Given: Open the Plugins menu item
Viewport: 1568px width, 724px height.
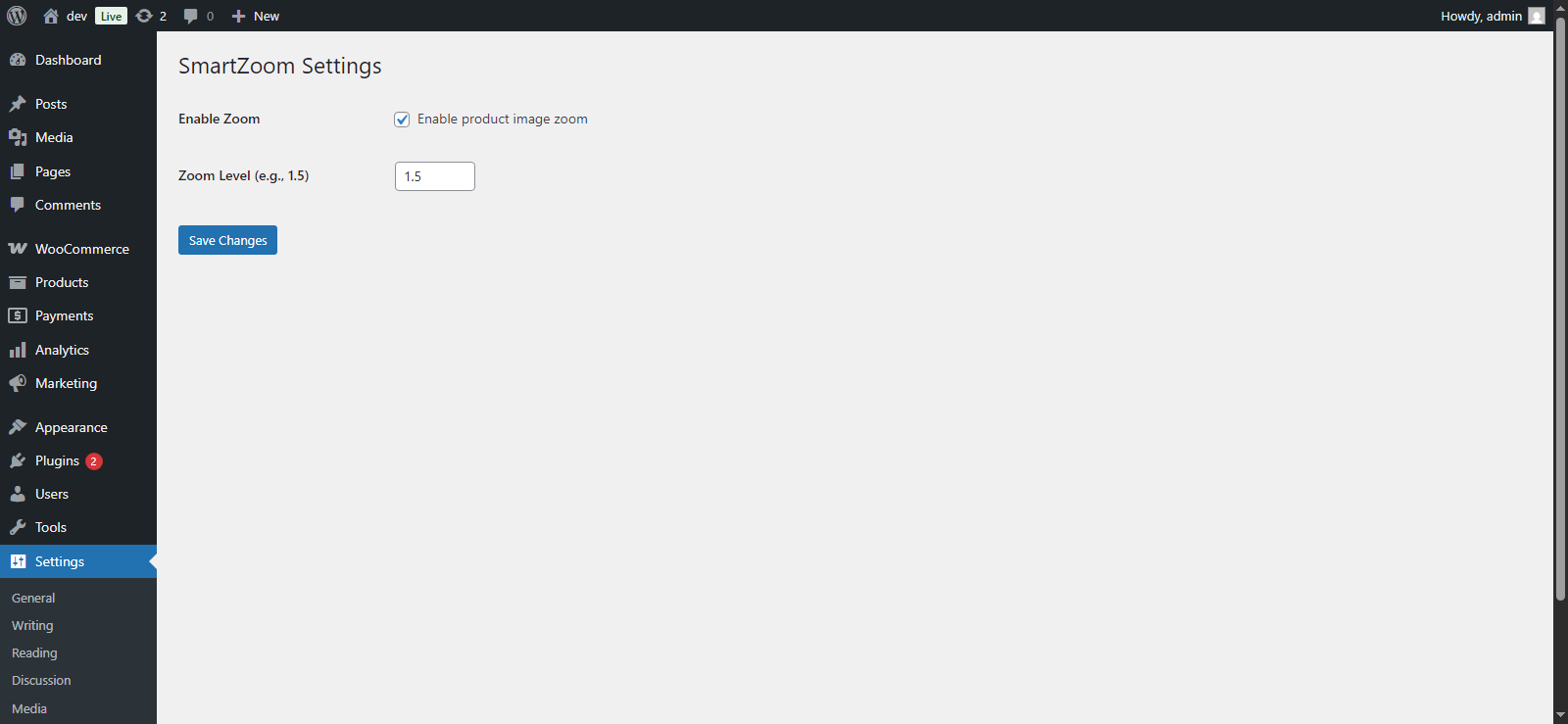Looking at the screenshot, I should point(78,460).
